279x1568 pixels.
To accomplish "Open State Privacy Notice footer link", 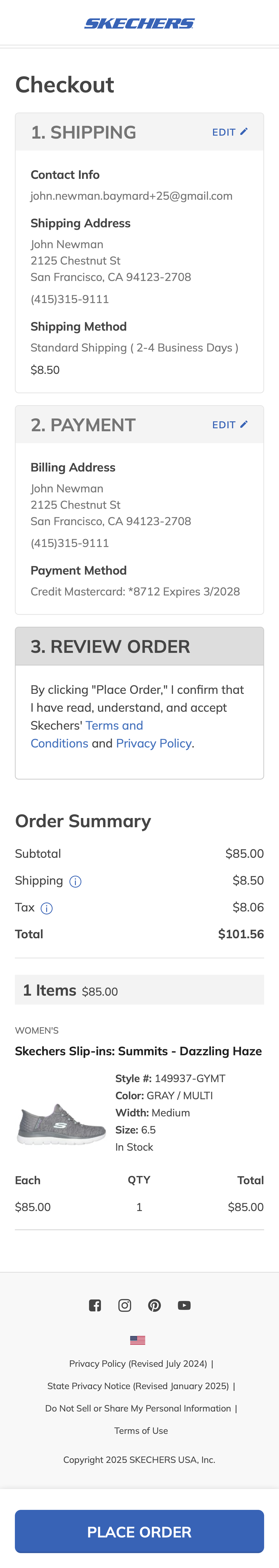I will click(138, 1386).
